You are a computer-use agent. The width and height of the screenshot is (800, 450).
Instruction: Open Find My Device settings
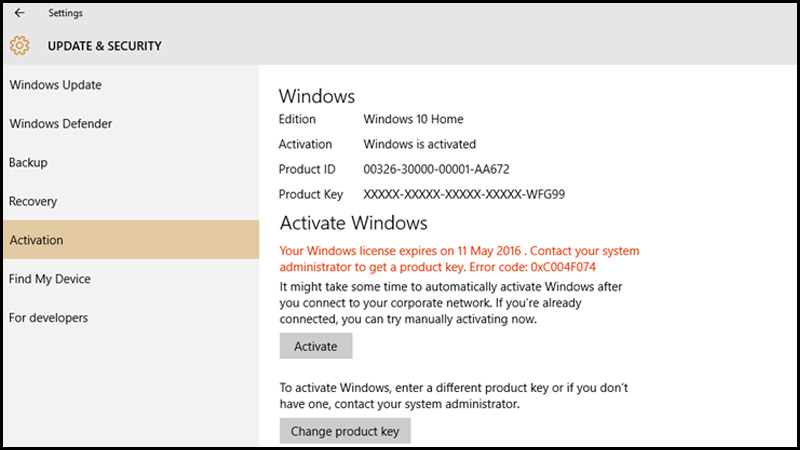131,279
